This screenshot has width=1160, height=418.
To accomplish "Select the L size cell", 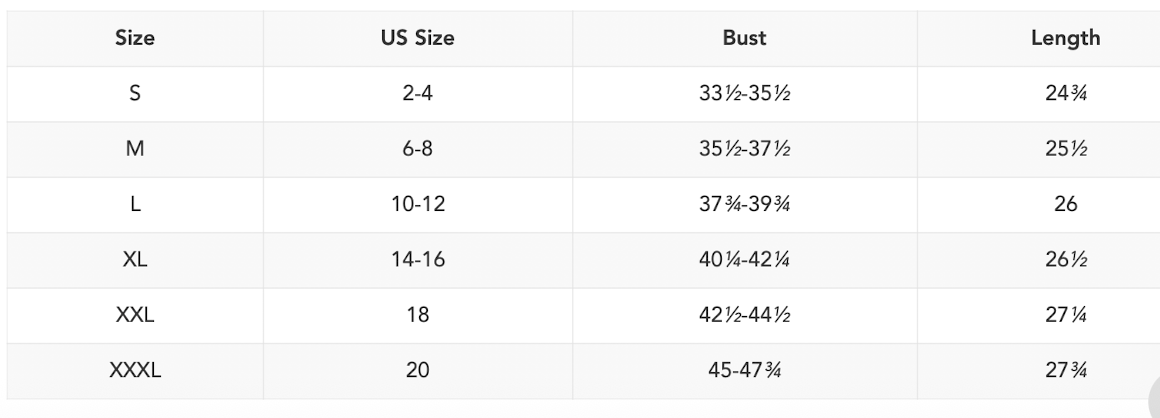I will 135,205.
